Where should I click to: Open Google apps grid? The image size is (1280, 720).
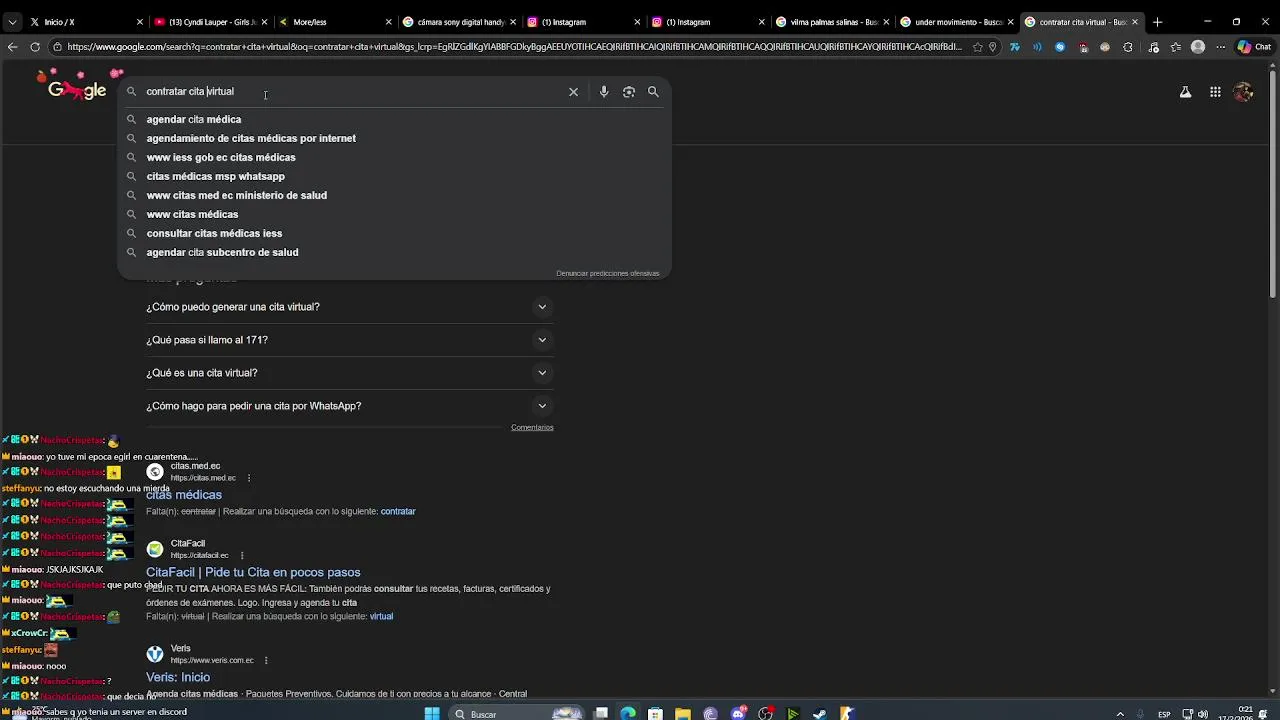click(x=1215, y=92)
